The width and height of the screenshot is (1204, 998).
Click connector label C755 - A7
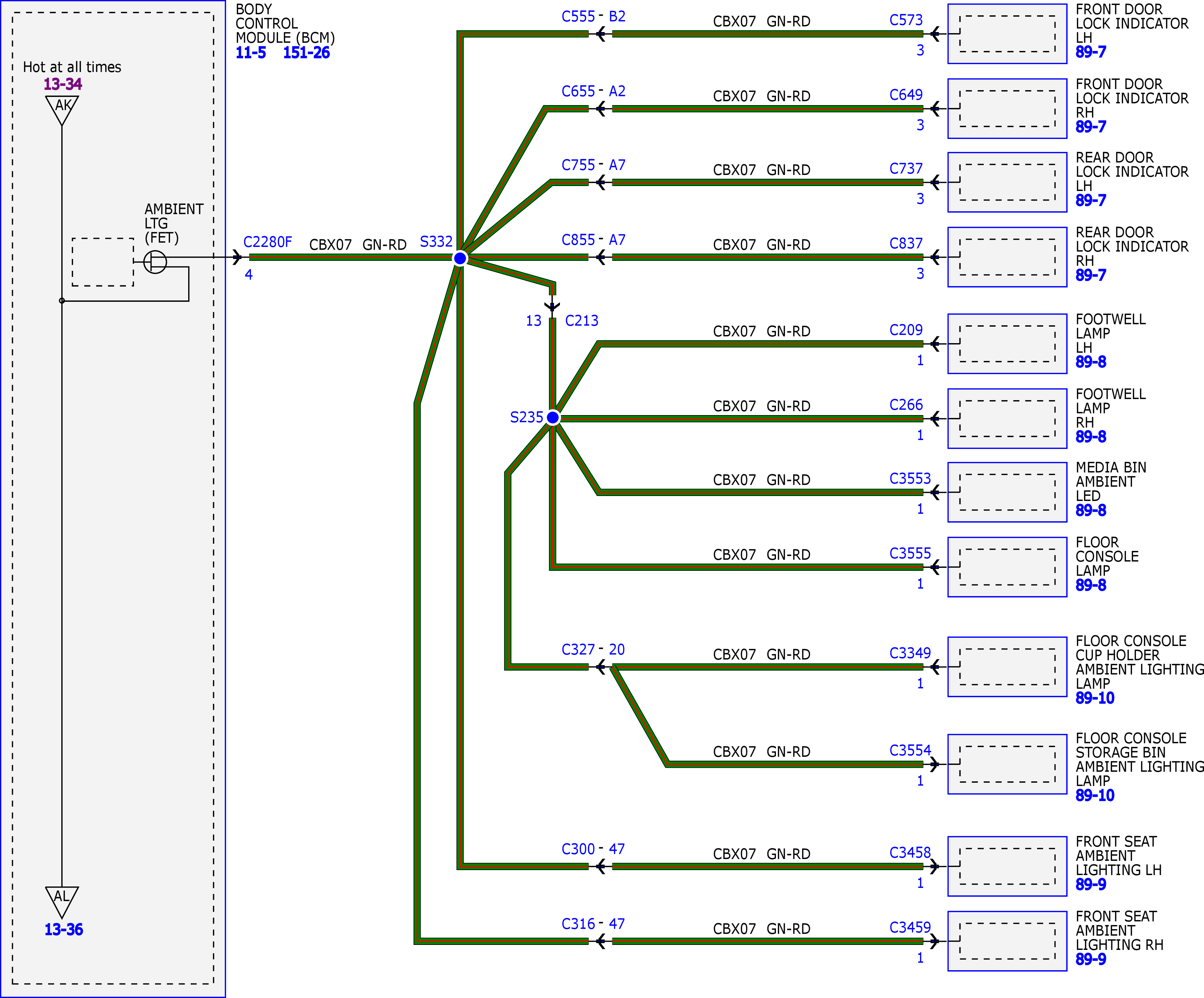click(593, 165)
